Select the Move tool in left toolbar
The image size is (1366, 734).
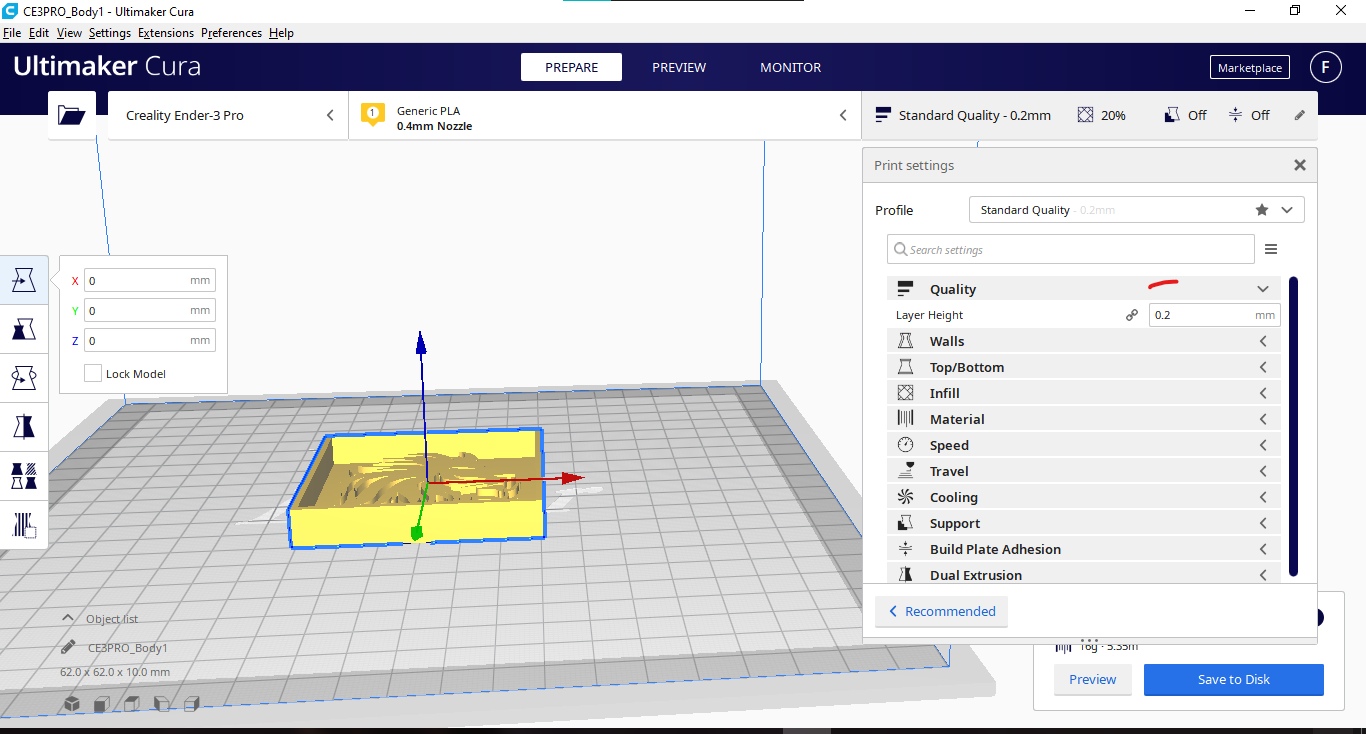[x=24, y=280]
